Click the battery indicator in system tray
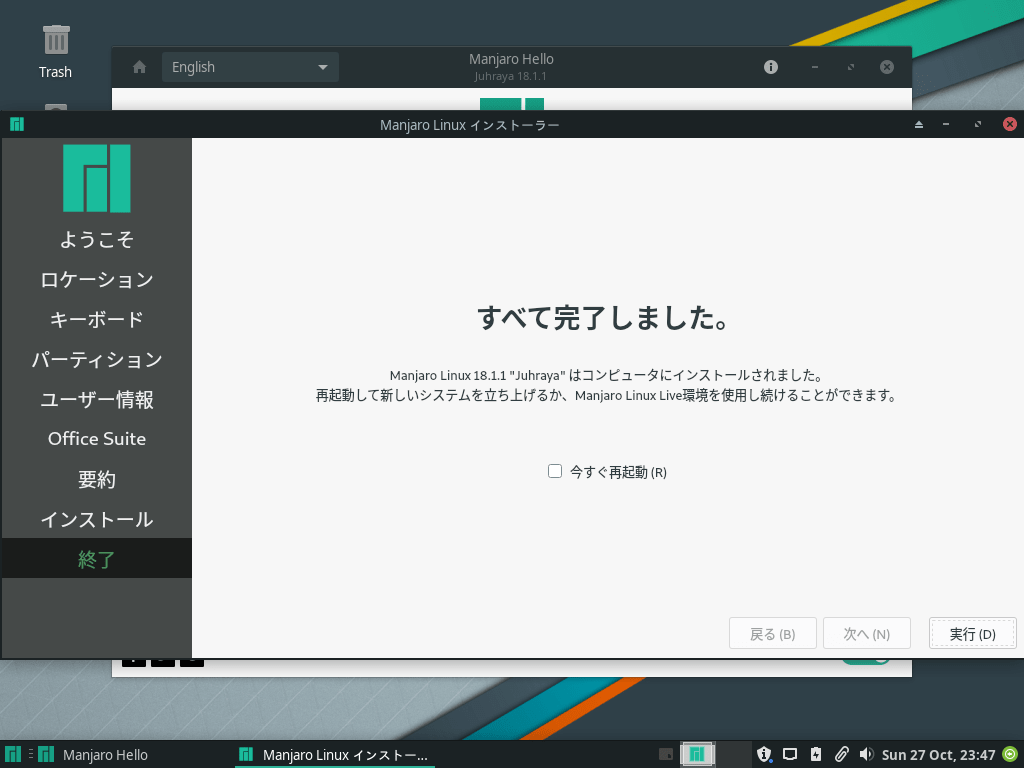The height and width of the screenshot is (768, 1024). pos(815,754)
